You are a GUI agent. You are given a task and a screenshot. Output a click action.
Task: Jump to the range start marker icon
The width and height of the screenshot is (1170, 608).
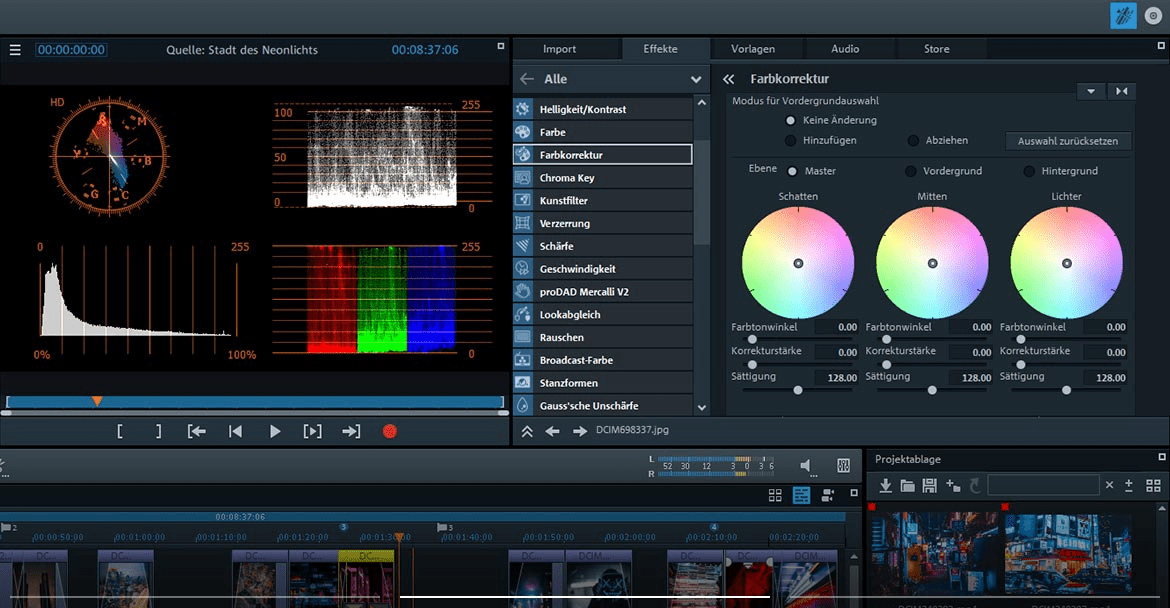tap(197, 431)
